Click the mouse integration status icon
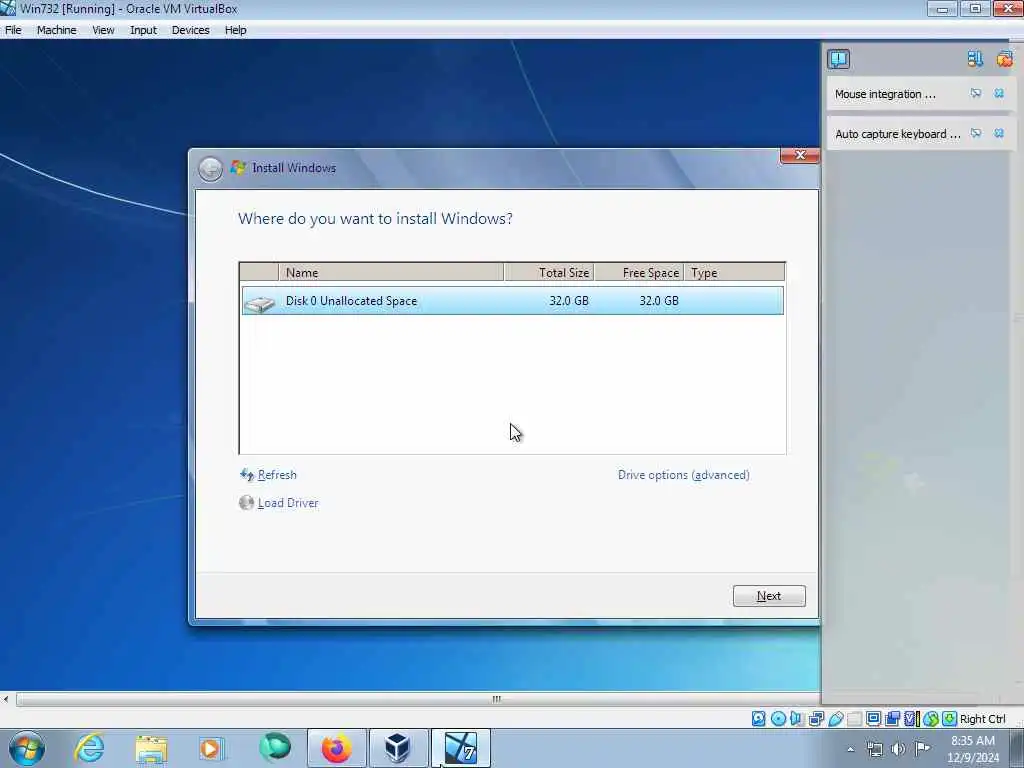 (931, 719)
